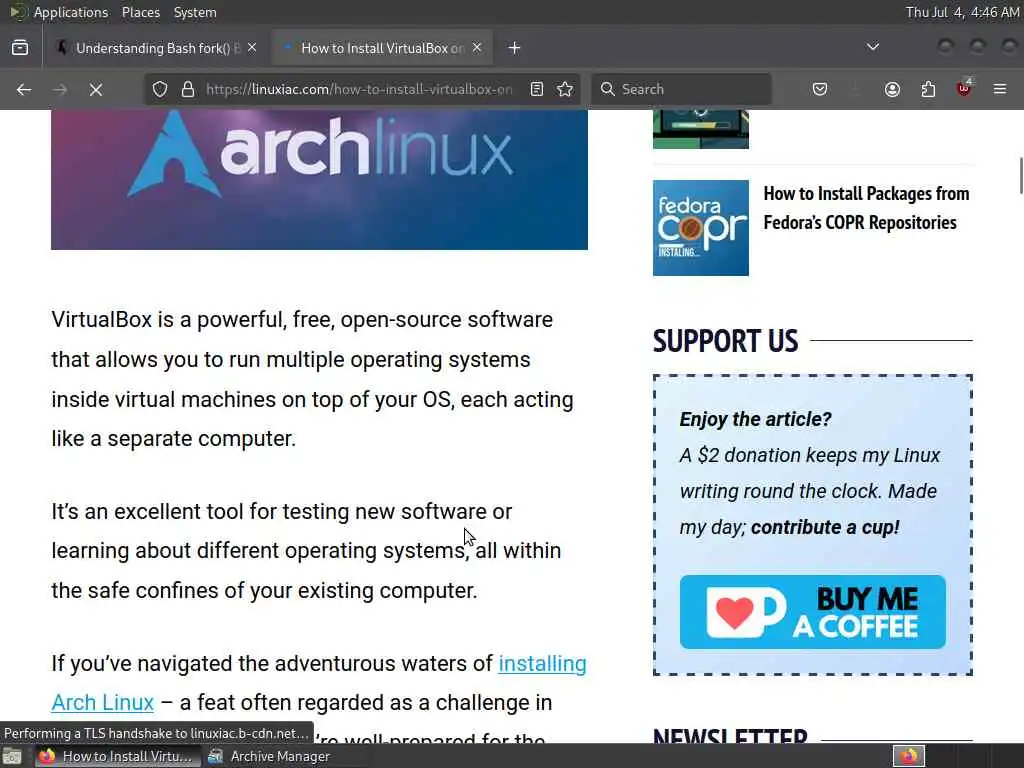This screenshot has height=768, width=1024.
Task: Open tracking protection shield icon
Action: (160, 89)
